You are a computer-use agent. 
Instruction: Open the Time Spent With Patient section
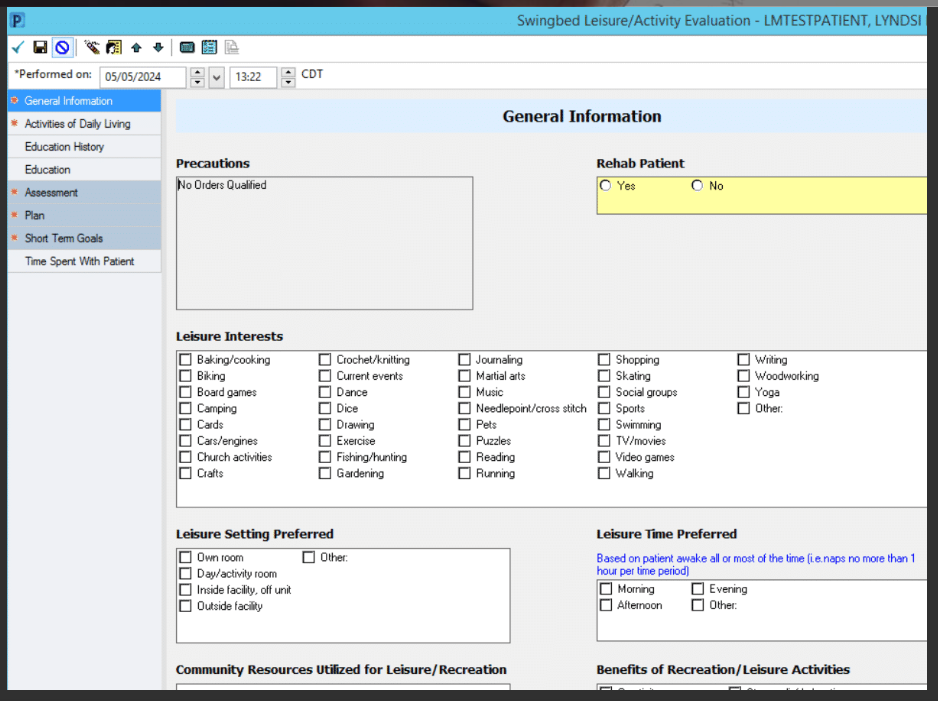point(84,261)
